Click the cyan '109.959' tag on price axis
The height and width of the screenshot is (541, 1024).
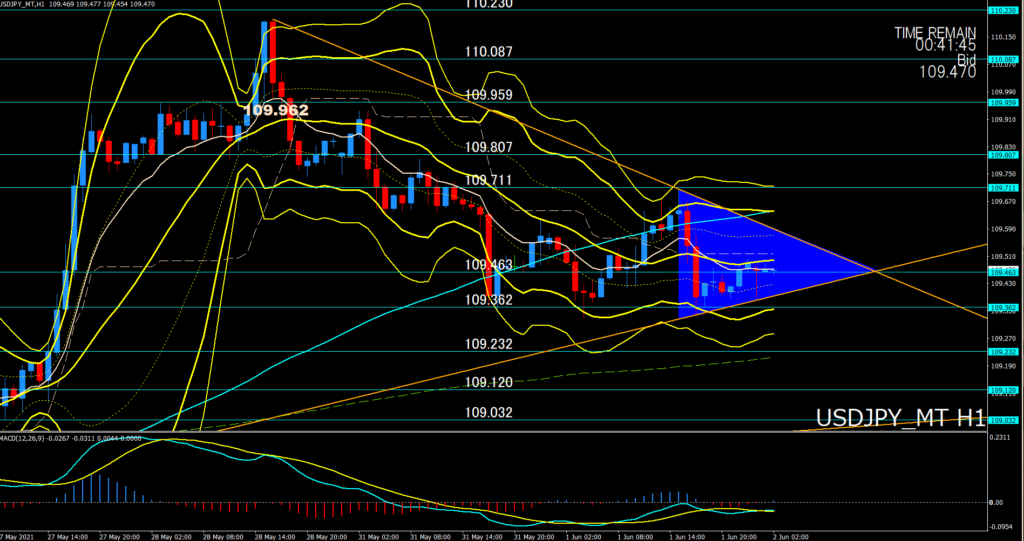tap(1004, 103)
